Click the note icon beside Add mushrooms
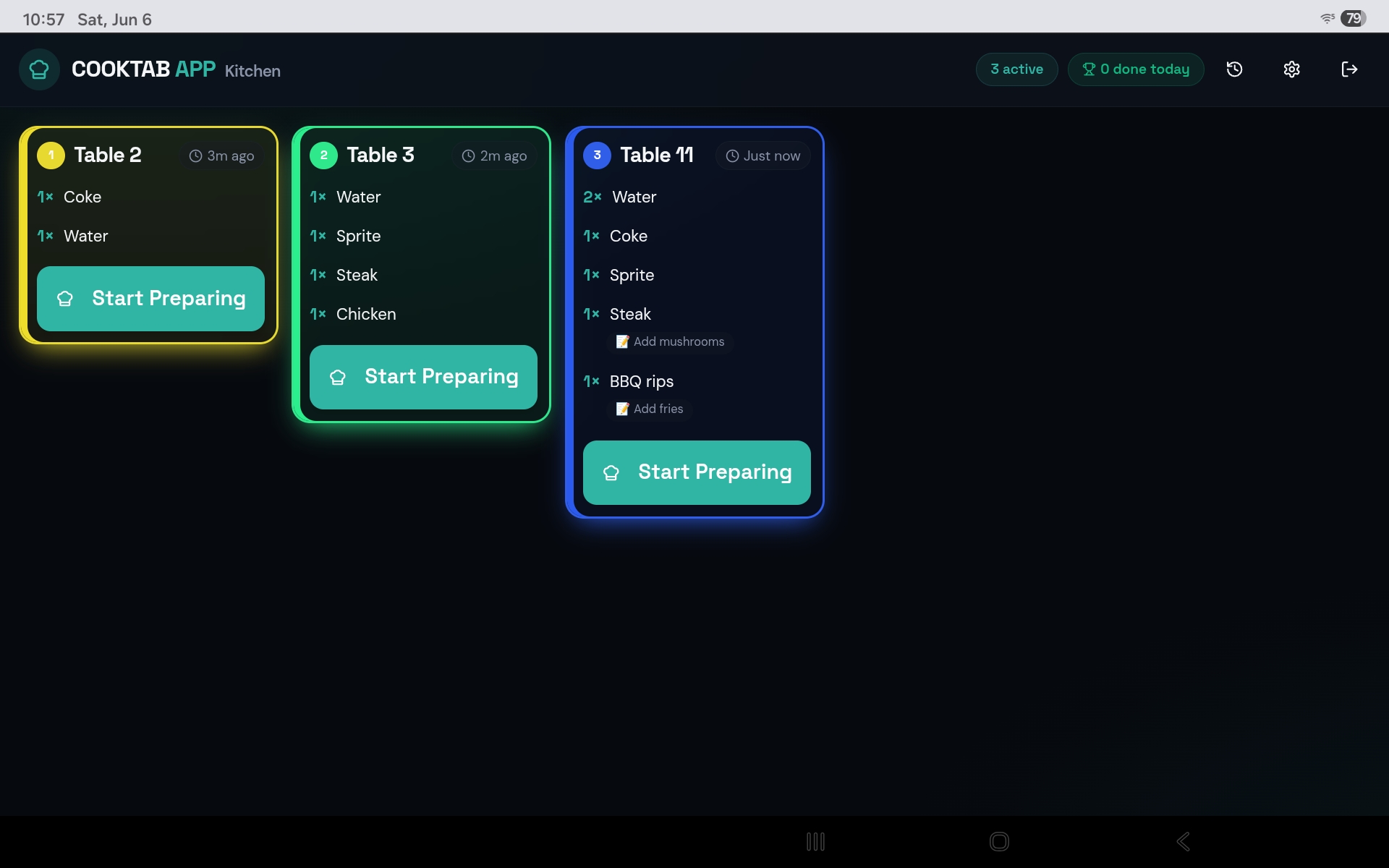The height and width of the screenshot is (868, 1389). 622,341
